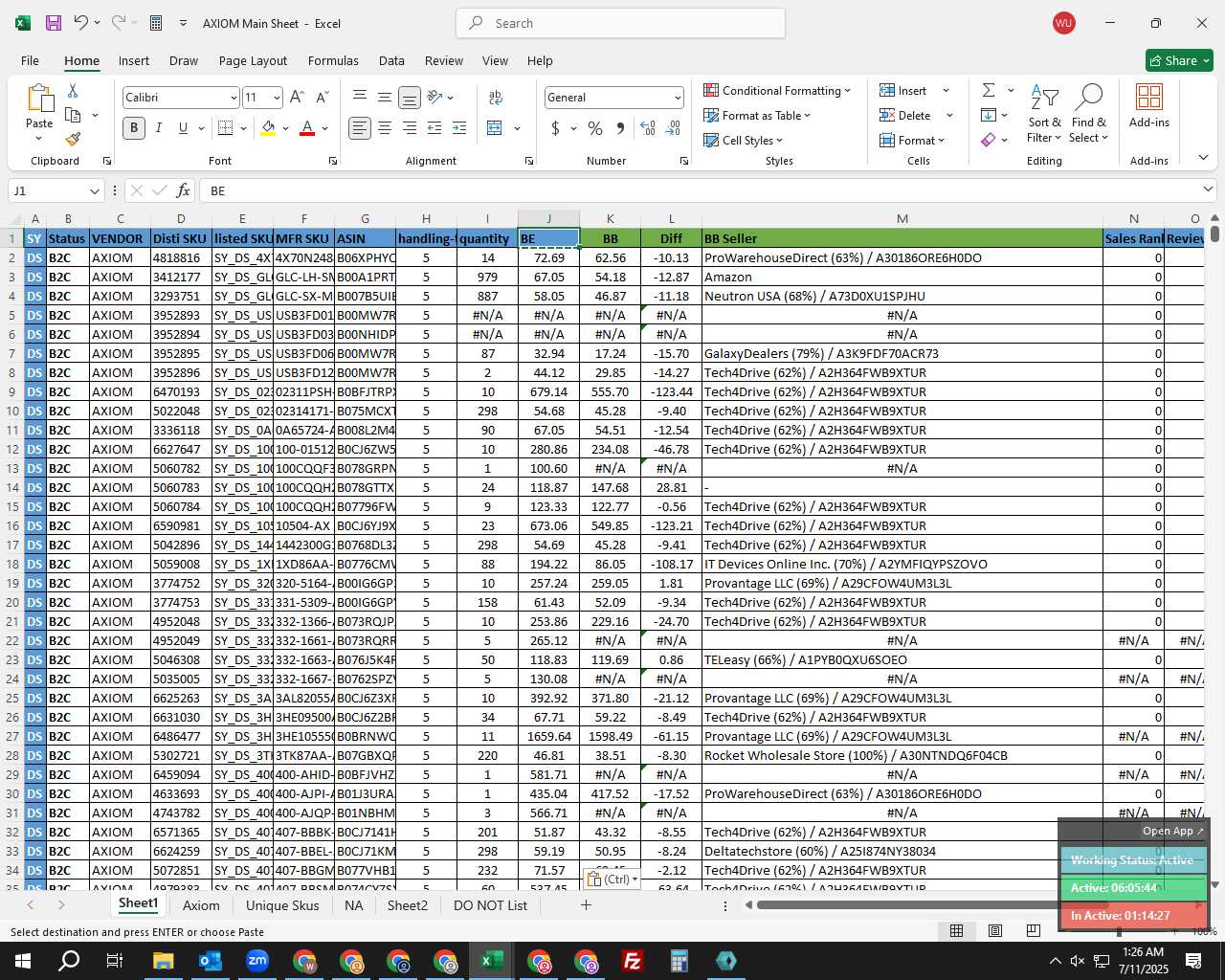Toggle Bottom Align vertical alignment
This screenshot has height=980, width=1225.
click(410, 97)
